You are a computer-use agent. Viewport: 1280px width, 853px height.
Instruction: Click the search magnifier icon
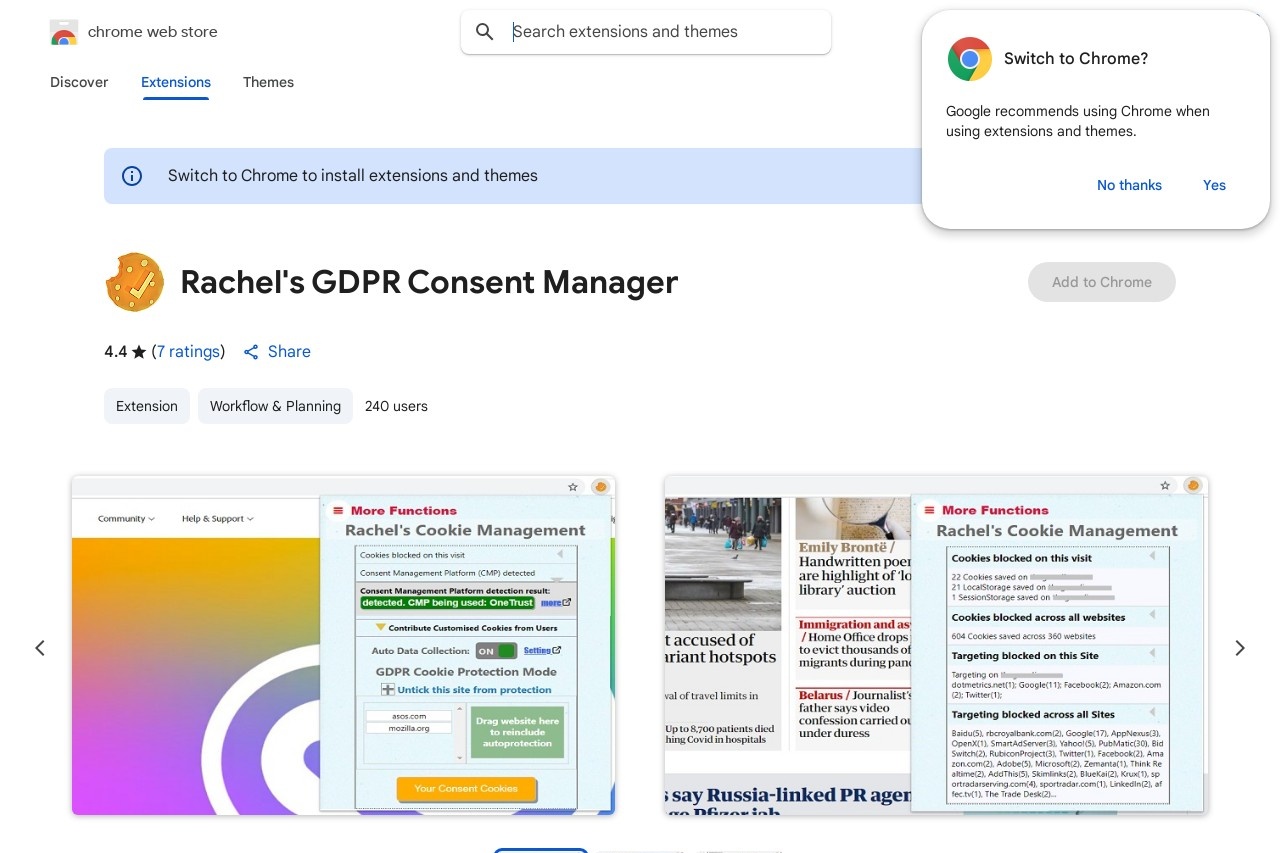(x=485, y=32)
